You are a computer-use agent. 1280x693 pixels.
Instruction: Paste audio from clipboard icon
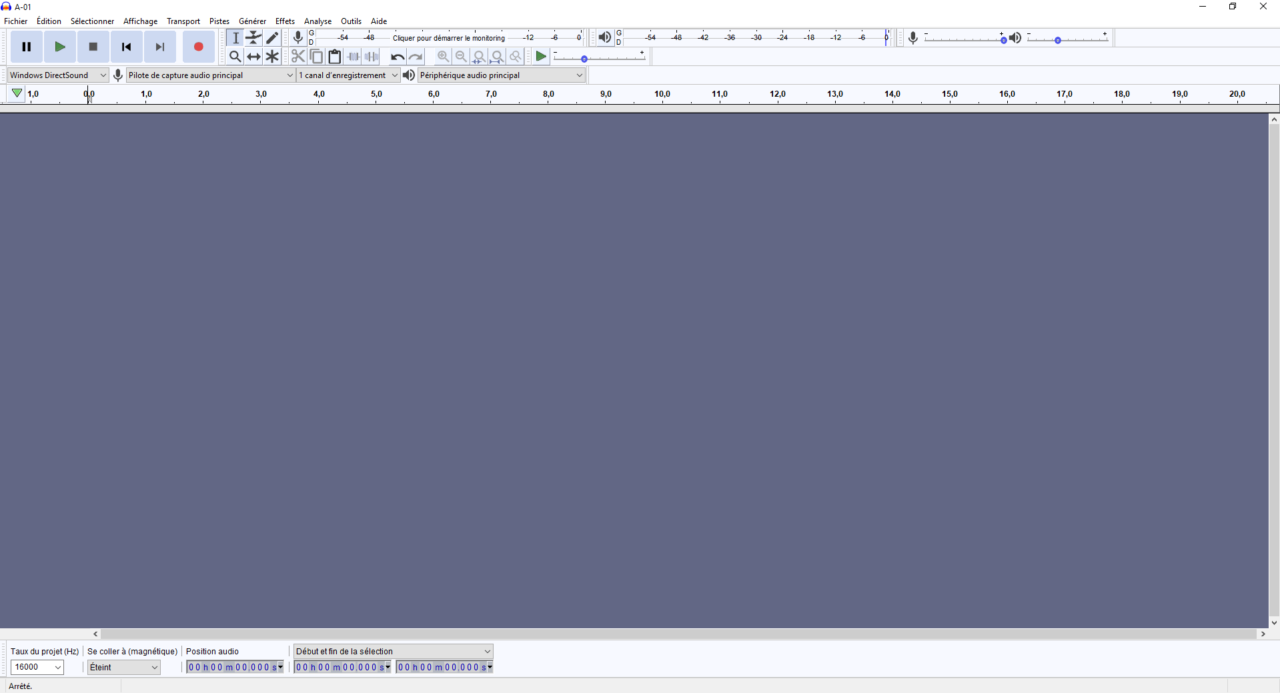coord(334,56)
